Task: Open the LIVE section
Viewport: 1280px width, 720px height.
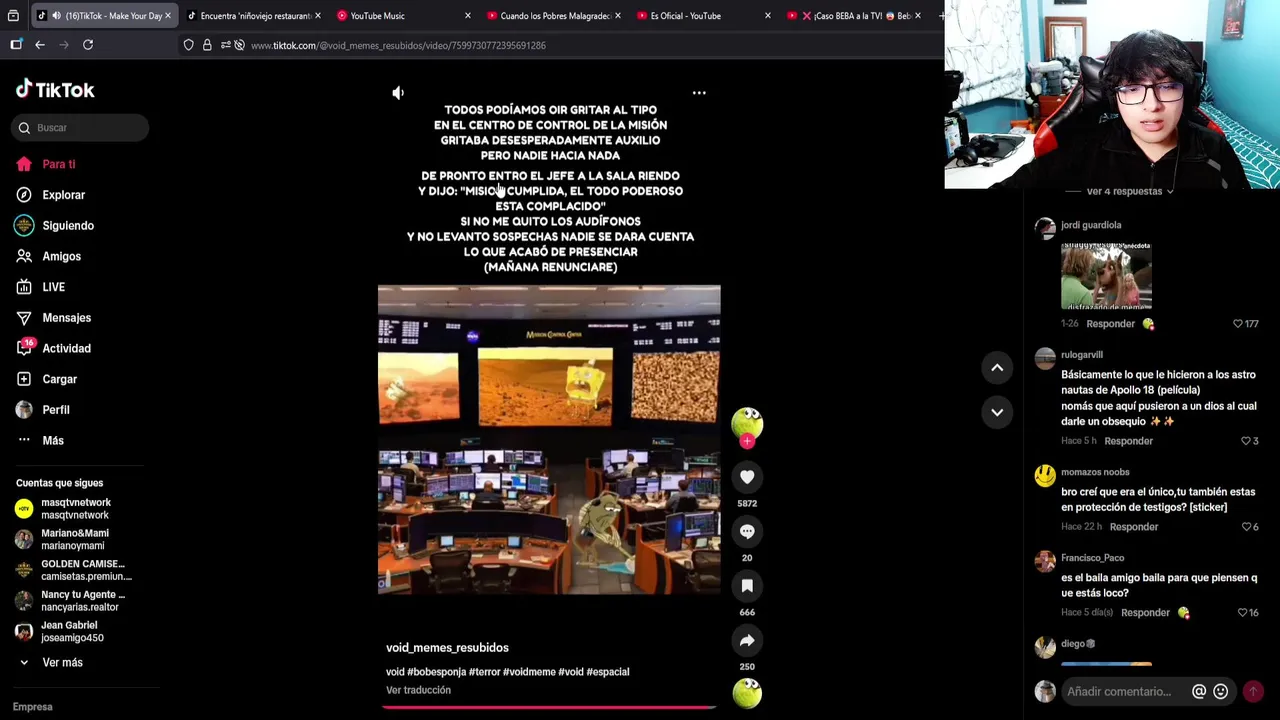Action: pos(53,287)
